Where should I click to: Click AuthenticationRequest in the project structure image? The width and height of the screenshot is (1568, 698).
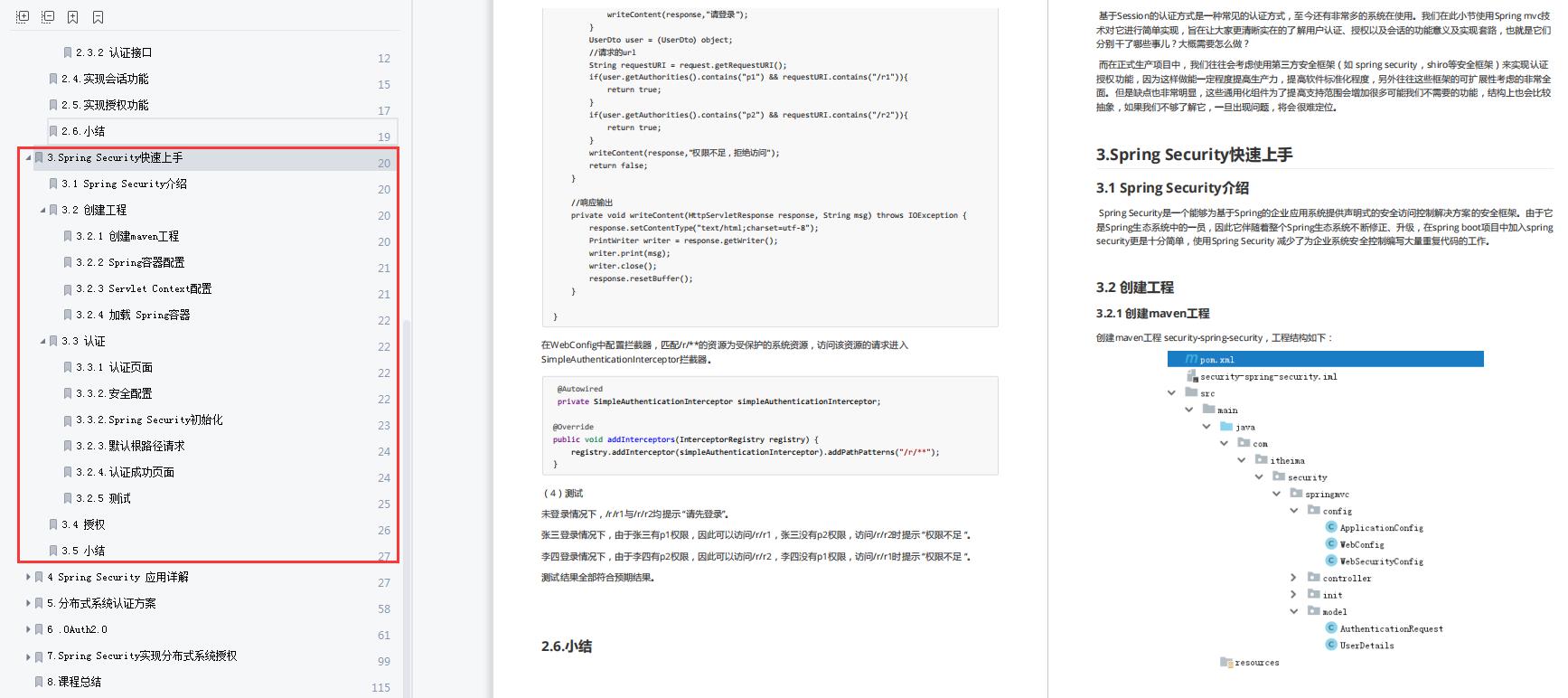click(1391, 628)
